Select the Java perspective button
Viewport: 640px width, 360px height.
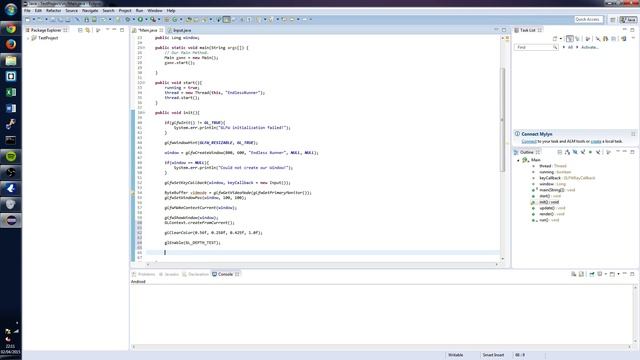pyautogui.click(x=629, y=20)
